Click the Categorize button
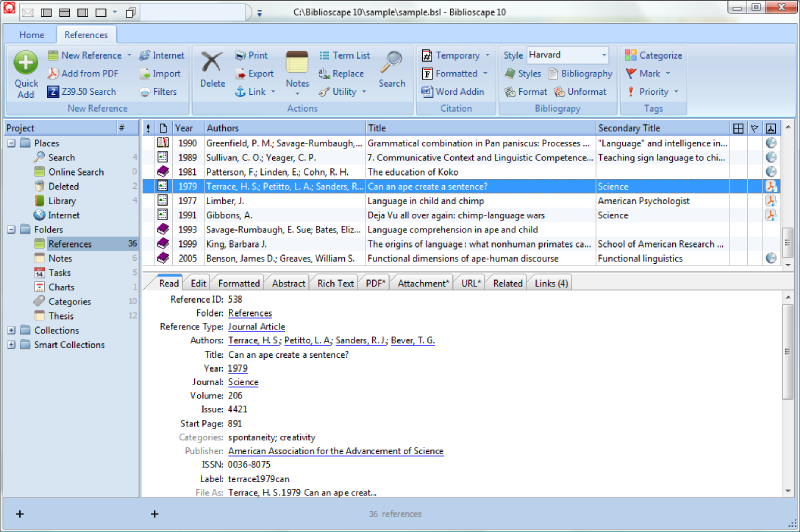The image size is (800, 532). [x=654, y=55]
